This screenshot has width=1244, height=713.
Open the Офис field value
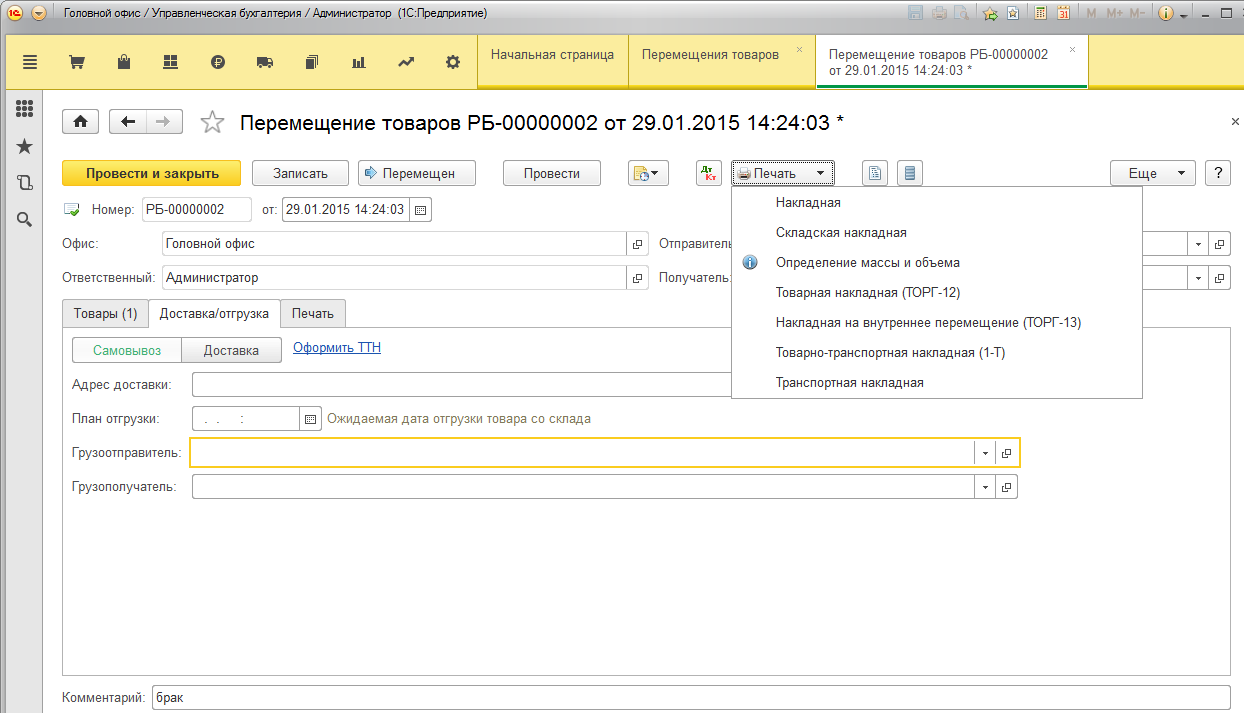pos(637,244)
